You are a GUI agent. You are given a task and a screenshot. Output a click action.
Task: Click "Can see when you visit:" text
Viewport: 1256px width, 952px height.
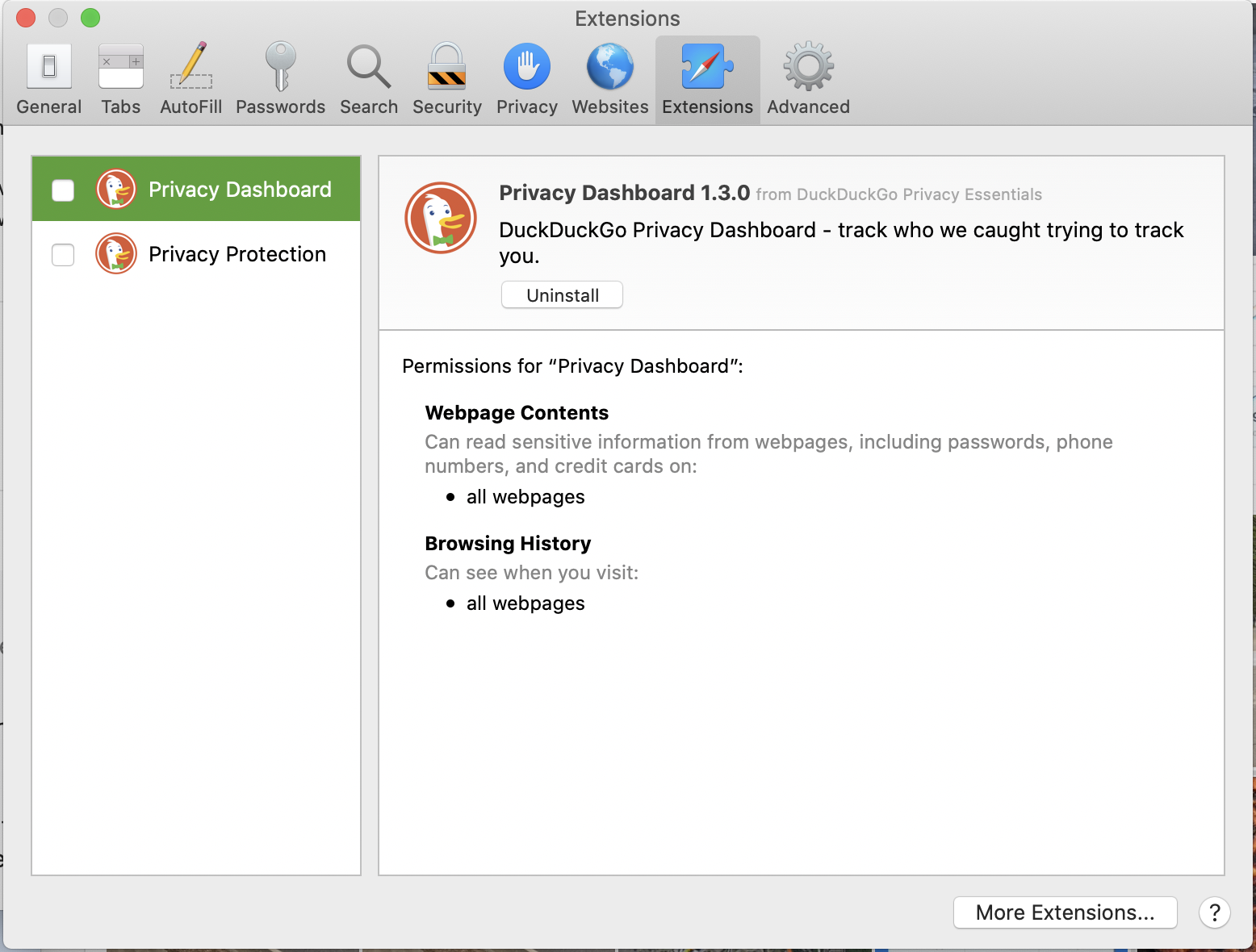point(532,573)
